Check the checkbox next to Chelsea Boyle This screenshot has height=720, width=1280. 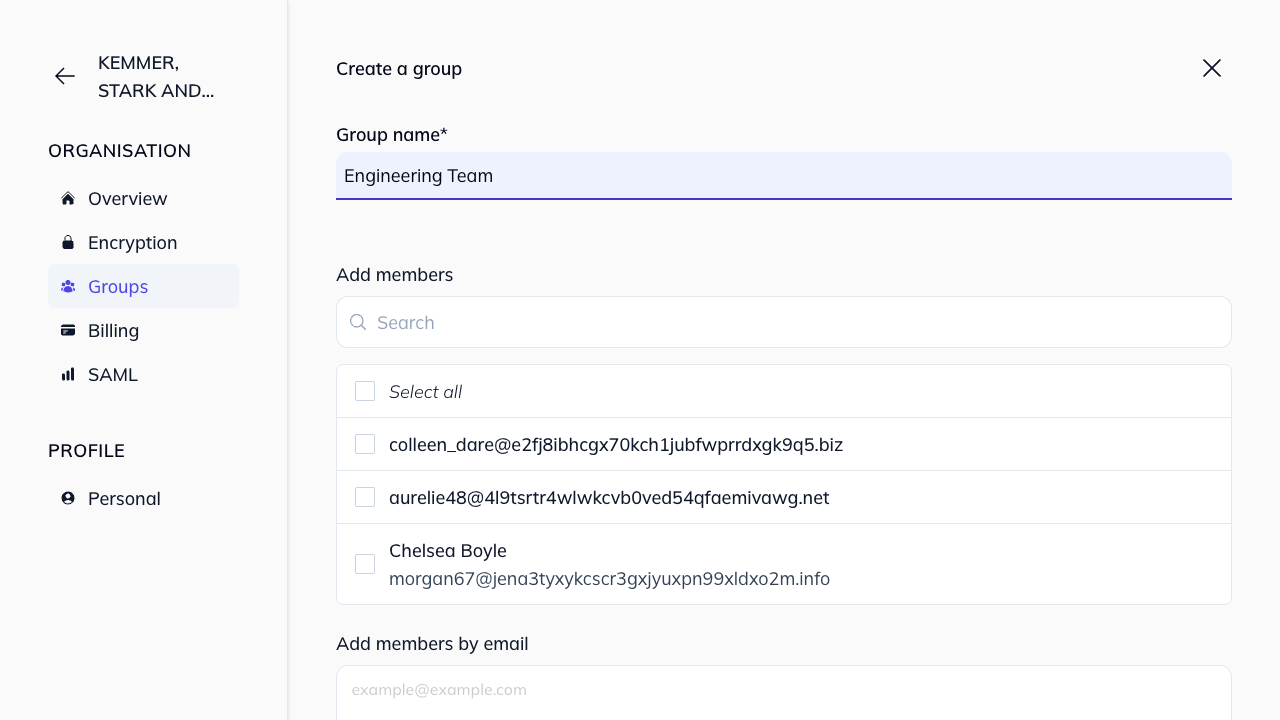pyautogui.click(x=364, y=563)
